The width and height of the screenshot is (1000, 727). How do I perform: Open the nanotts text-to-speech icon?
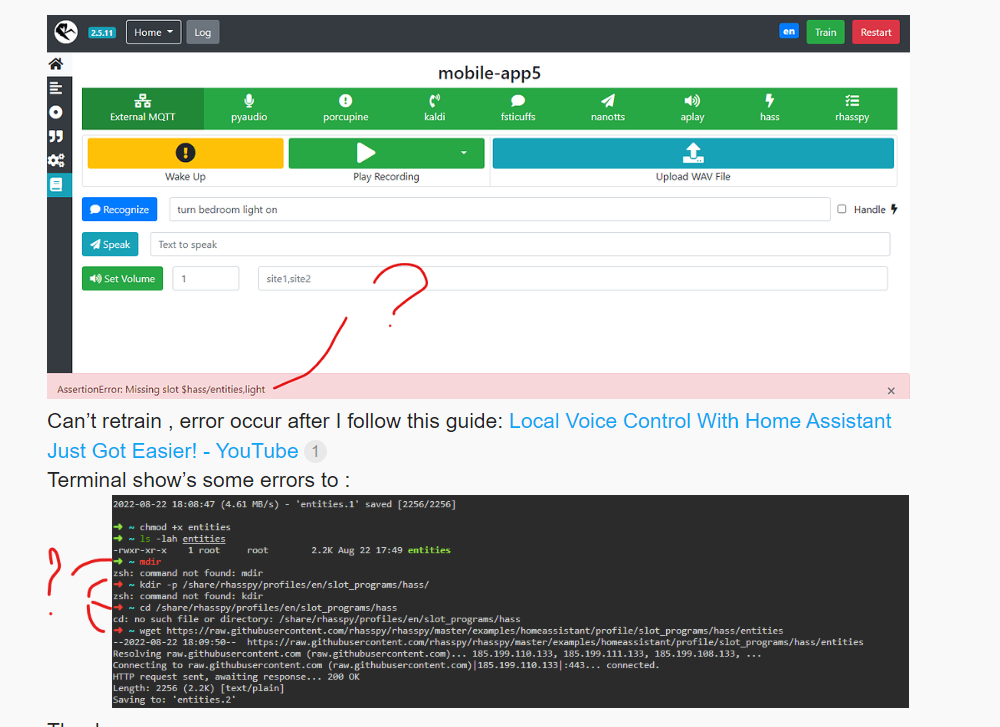(608, 101)
